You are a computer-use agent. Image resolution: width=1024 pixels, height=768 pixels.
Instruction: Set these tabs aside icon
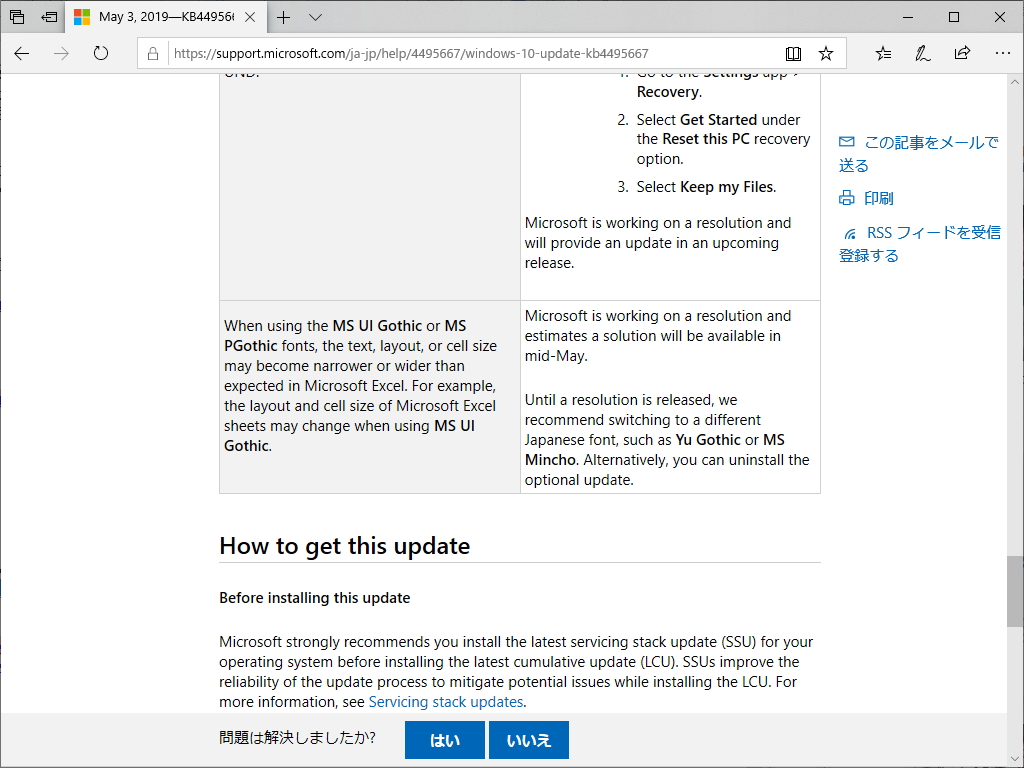pos(49,17)
